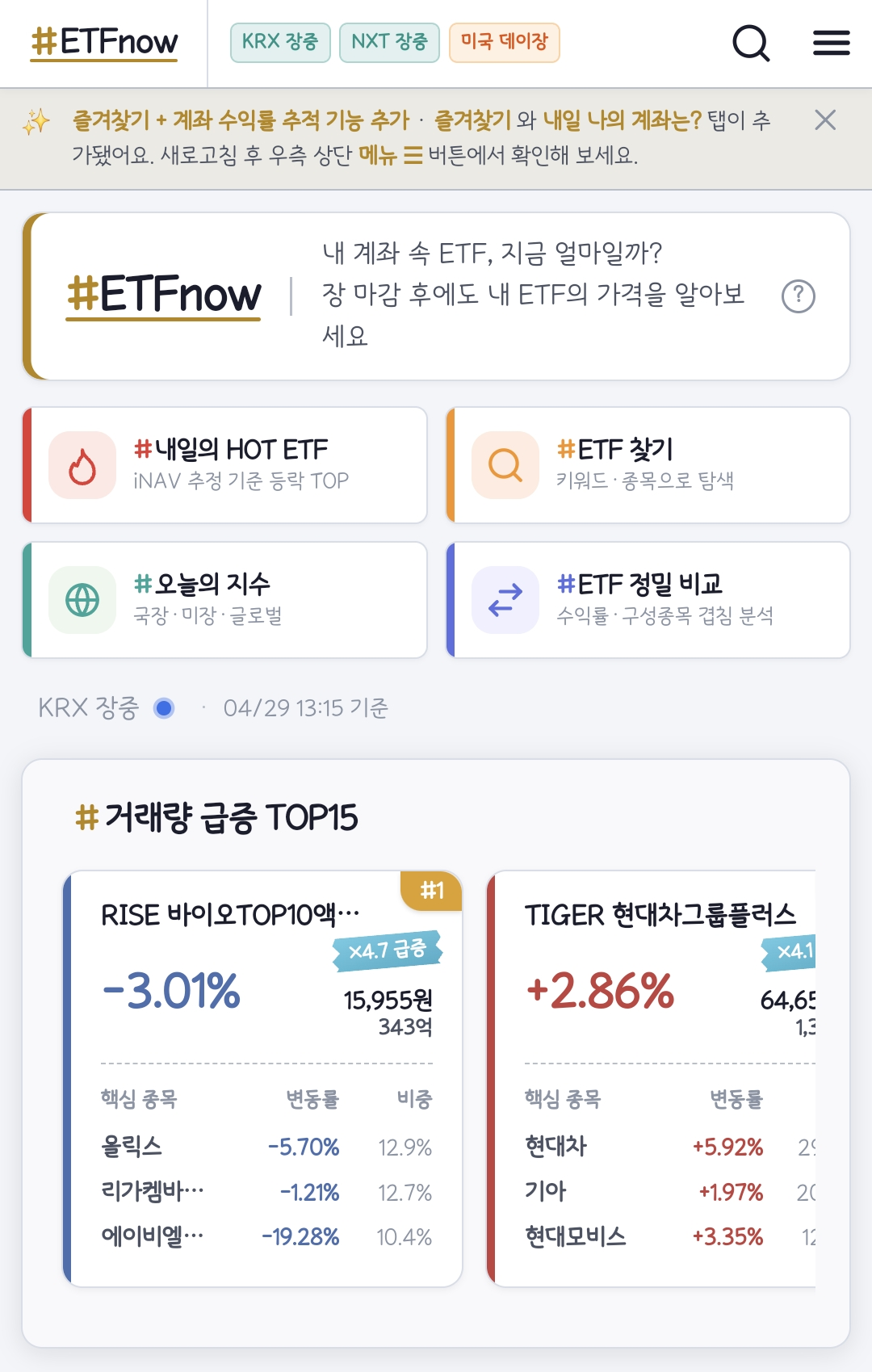Select the KRX 장중 tab
The height and width of the screenshot is (1372, 872).
280,42
